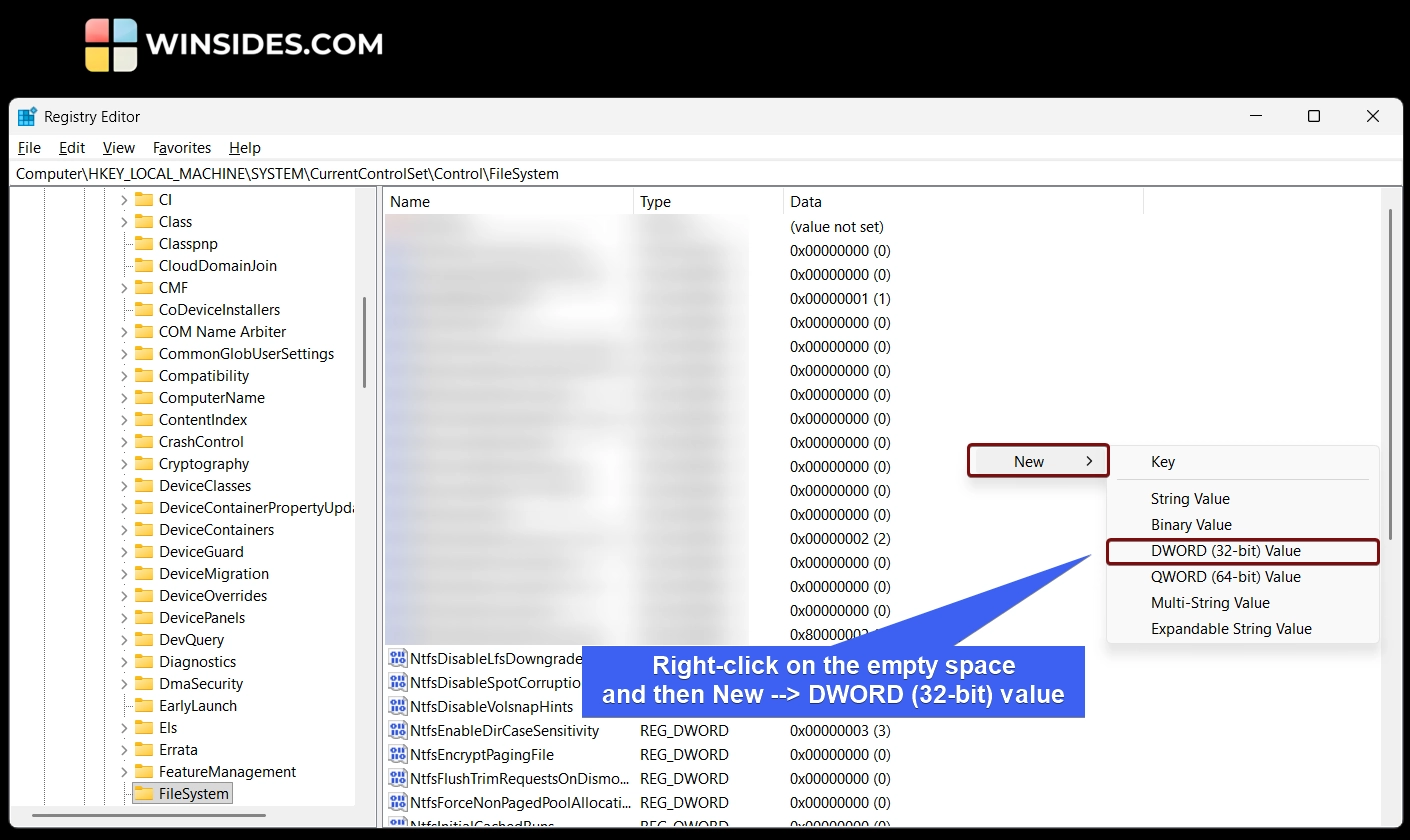Click the folder icon next to Cryptography
Viewport: 1410px width, 840px height.
(143, 463)
